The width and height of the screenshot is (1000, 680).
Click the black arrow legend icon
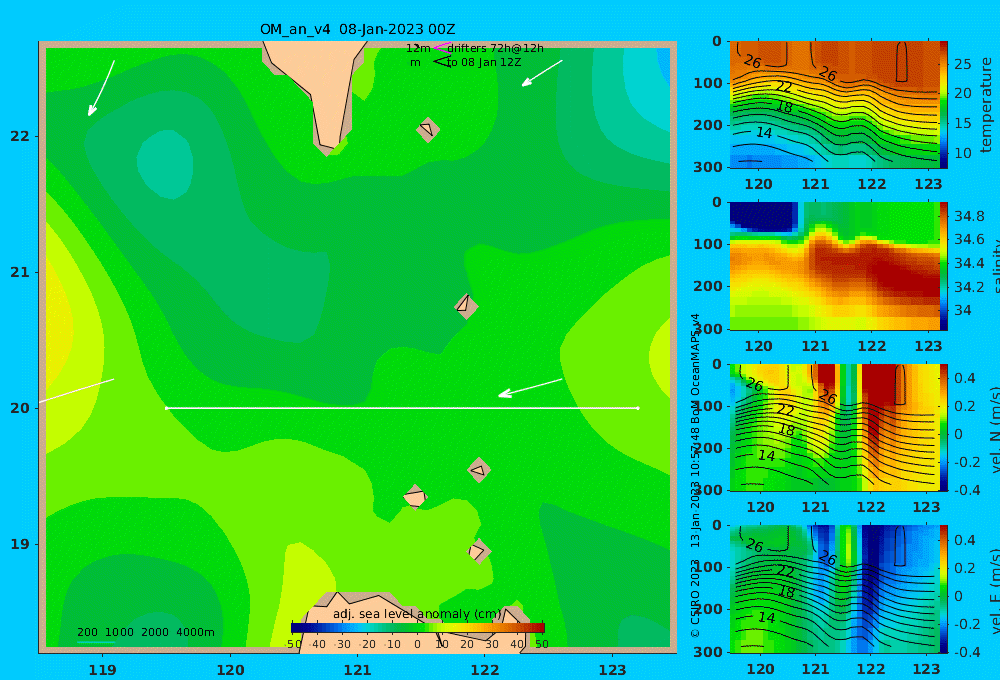tap(442, 62)
